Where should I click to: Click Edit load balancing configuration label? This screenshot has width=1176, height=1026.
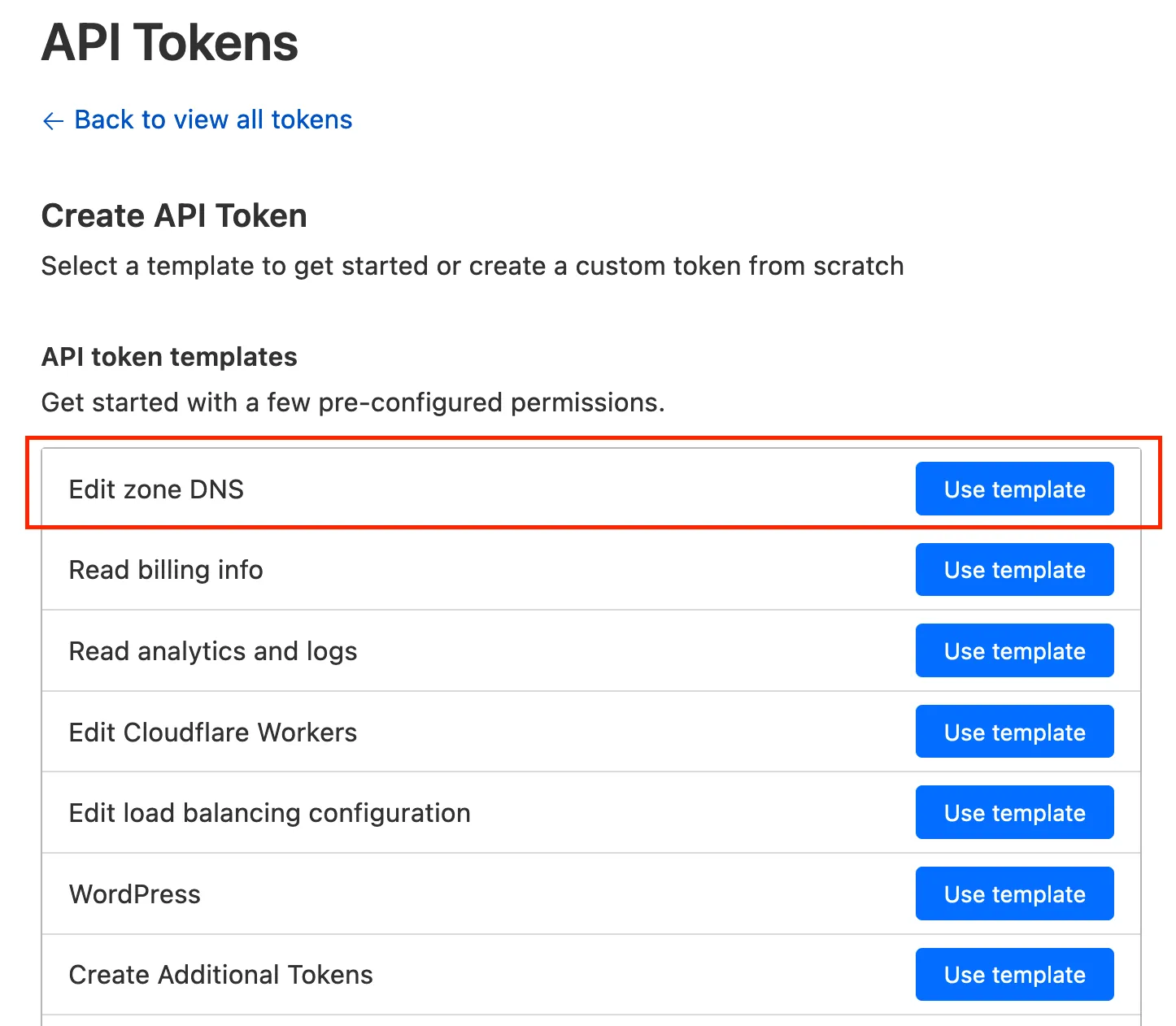click(x=269, y=813)
